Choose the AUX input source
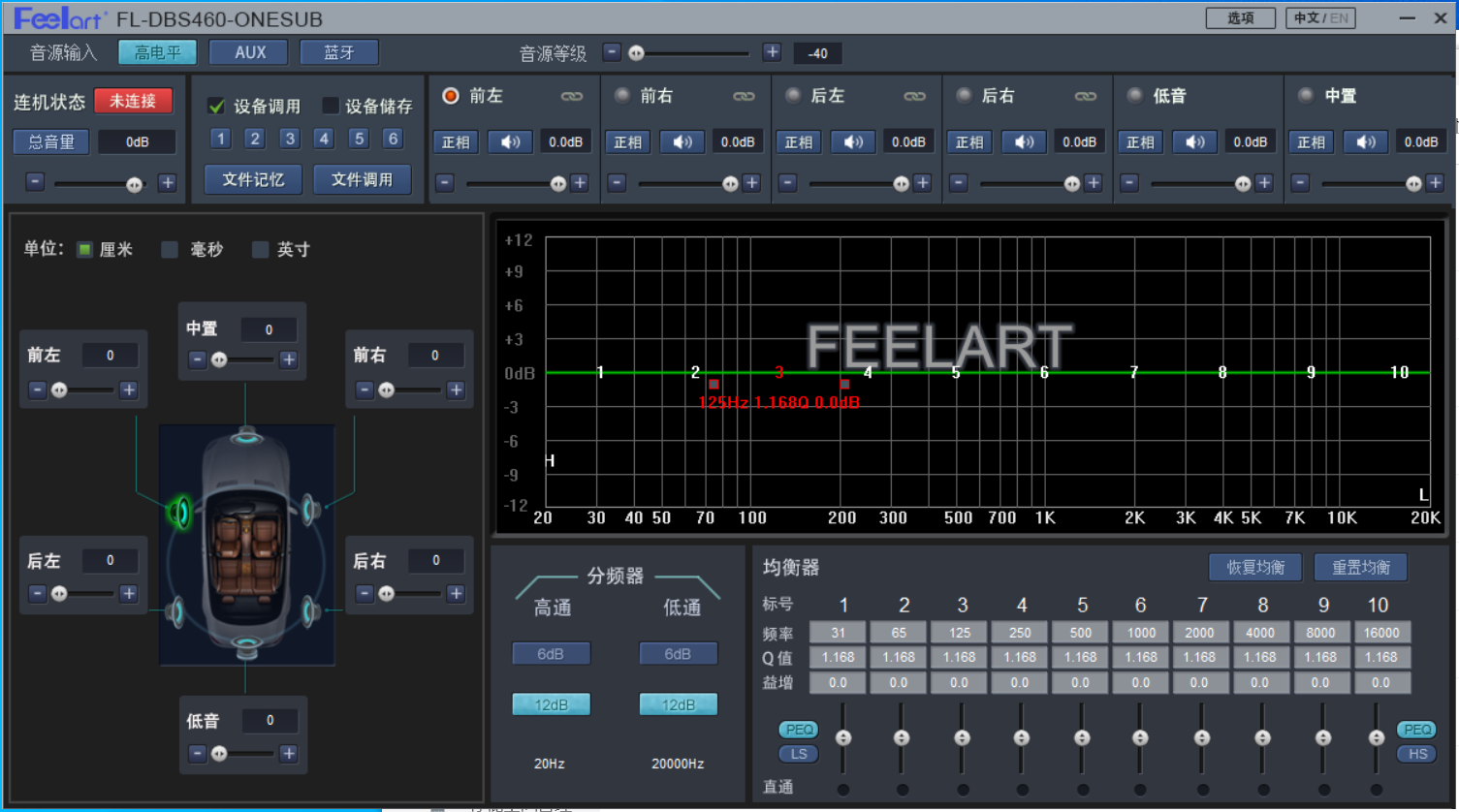1459x812 pixels. click(x=250, y=52)
